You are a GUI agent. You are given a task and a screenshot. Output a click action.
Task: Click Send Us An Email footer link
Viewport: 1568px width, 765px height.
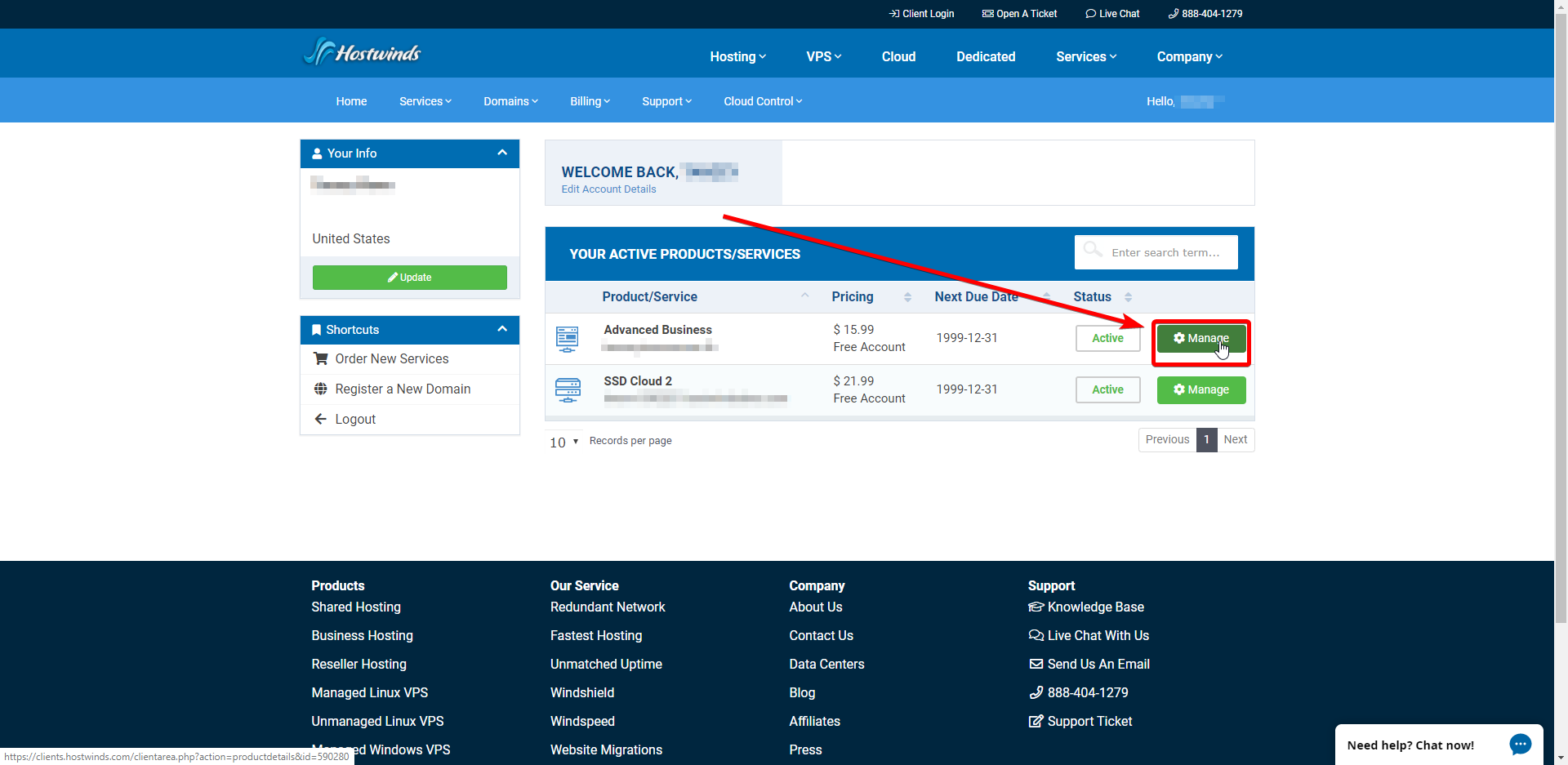pyautogui.click(x=1089, y=665)
